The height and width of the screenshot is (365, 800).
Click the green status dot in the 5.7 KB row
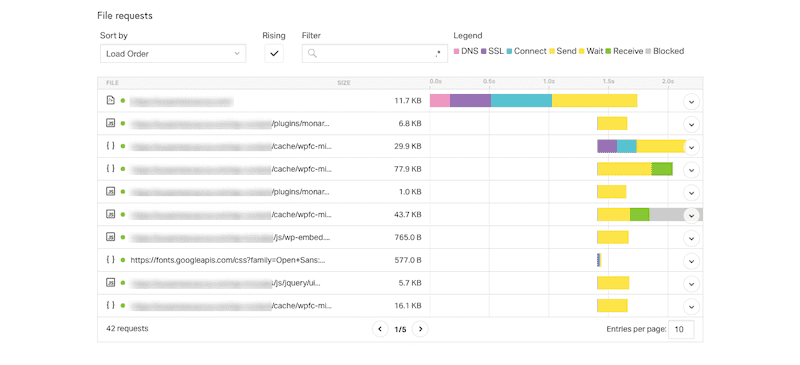(123, 283)
